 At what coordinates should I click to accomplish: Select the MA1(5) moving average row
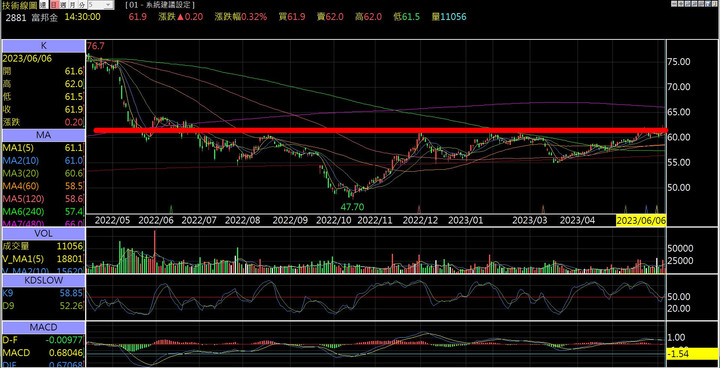(44, 148)
